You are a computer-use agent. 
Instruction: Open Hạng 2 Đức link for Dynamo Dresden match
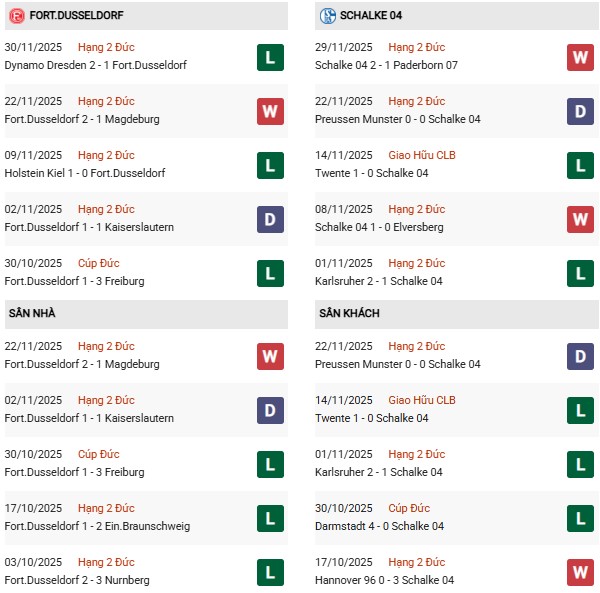point(106,47)
